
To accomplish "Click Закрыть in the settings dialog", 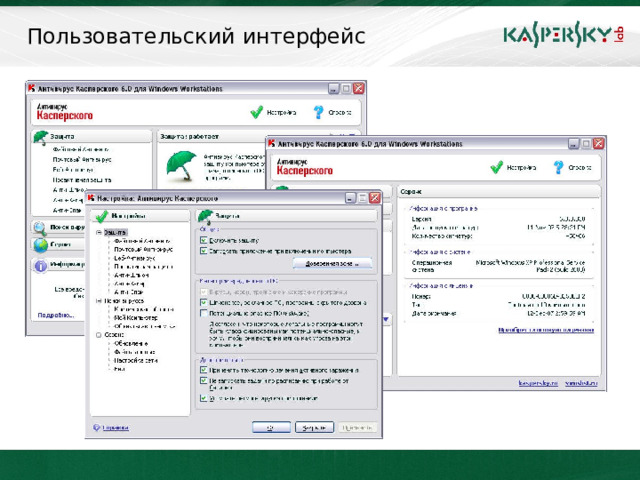I will pyautogui.click(x=314, y=427).
